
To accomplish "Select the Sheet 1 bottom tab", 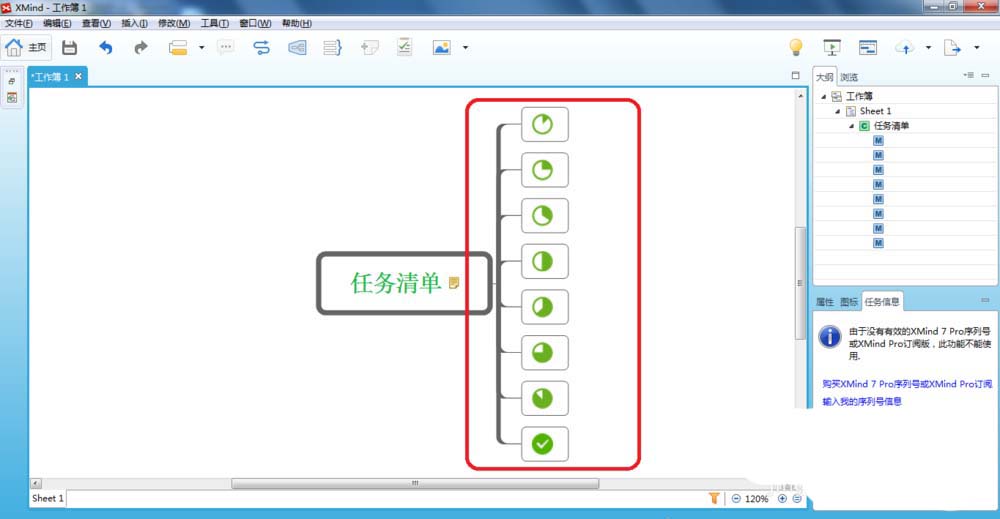I will point(48,498).
